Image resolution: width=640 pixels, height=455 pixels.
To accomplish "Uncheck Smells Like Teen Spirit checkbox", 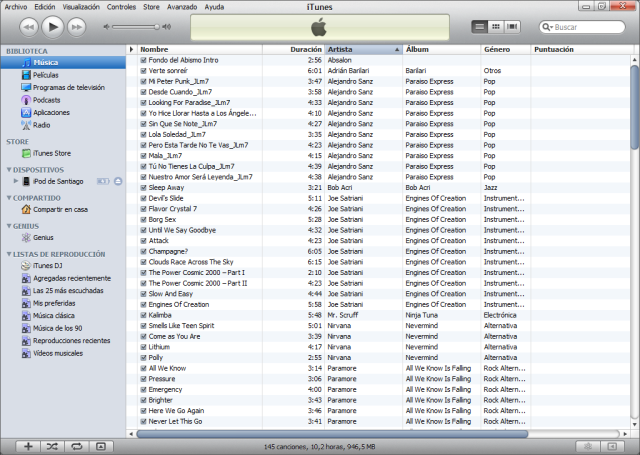I will click(x=143, y=326).
